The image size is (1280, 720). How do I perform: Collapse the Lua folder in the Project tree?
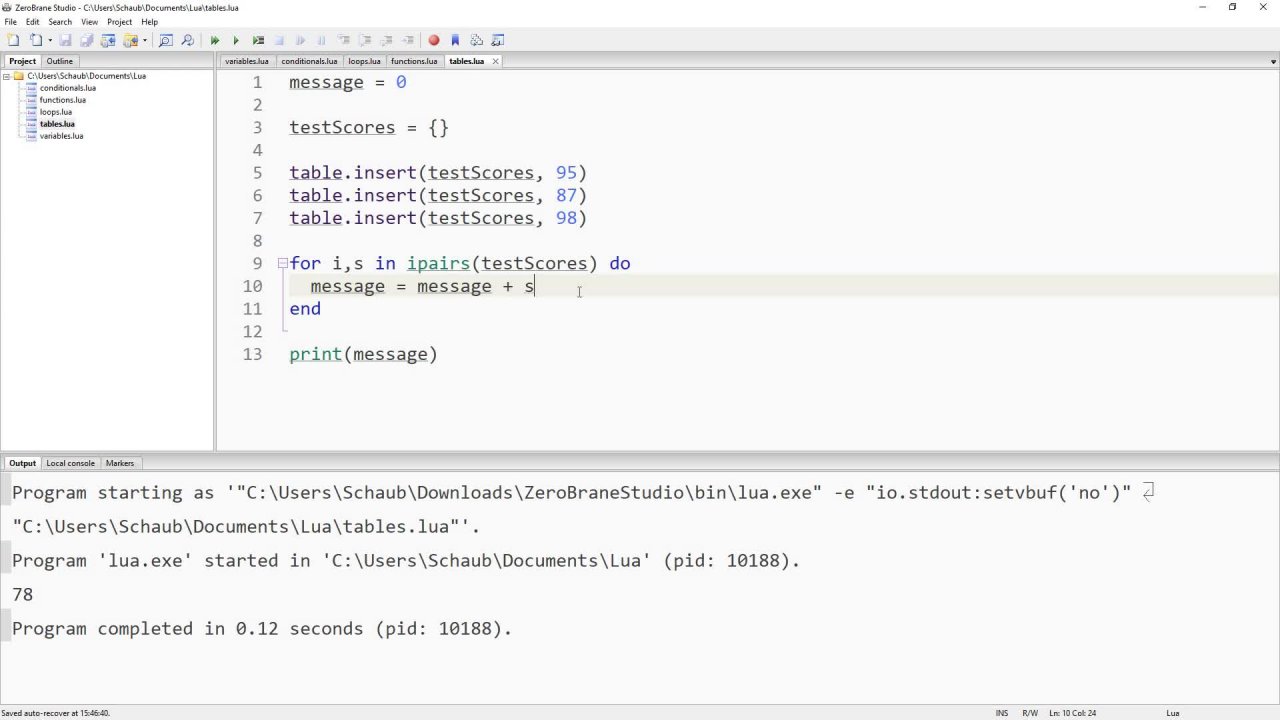(x=8, y=75)
